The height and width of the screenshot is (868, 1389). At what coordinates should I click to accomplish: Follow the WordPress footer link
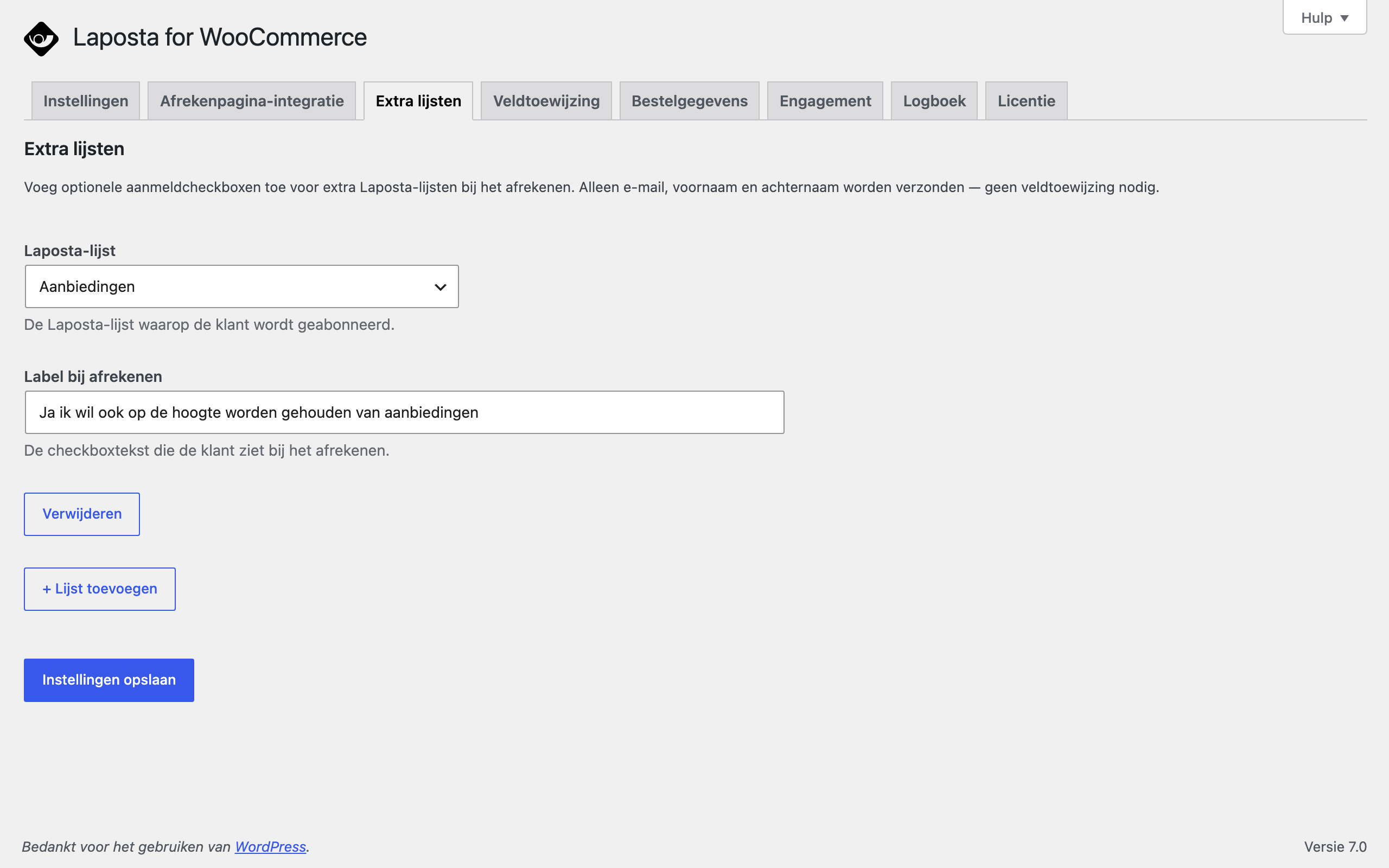(x=270, y=847)
